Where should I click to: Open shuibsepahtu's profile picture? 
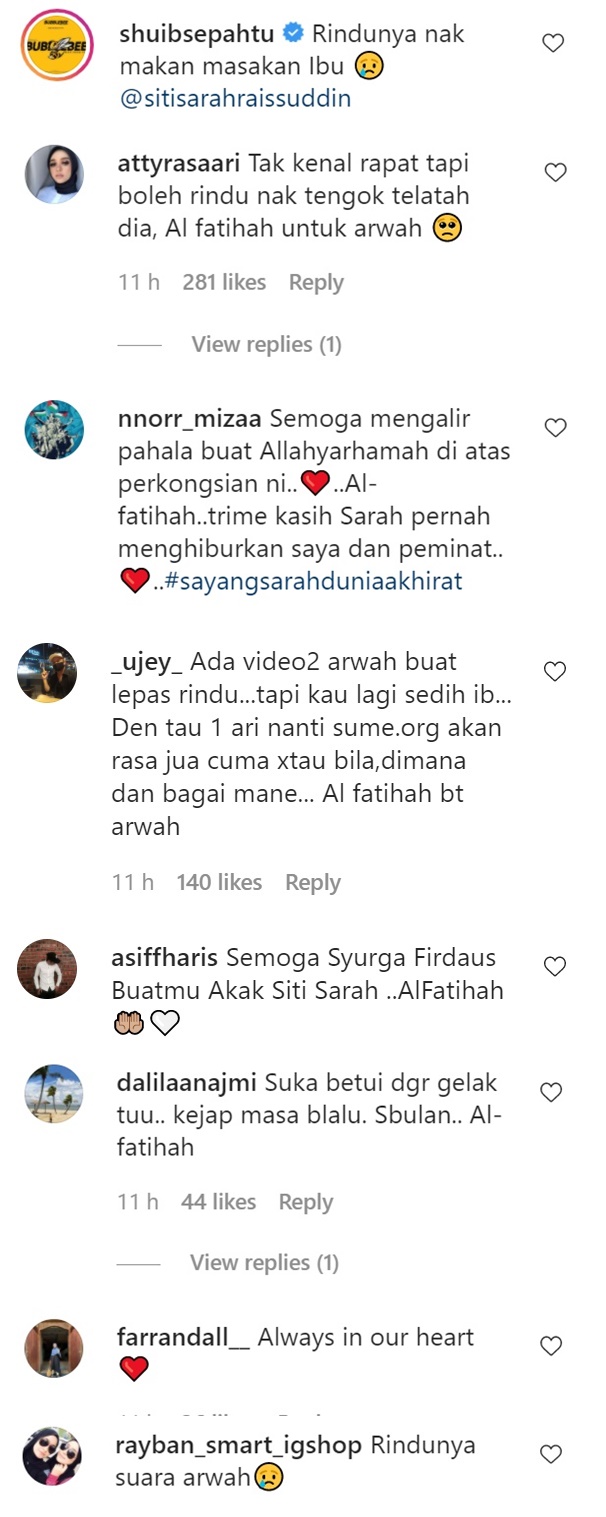pos(57,46)
